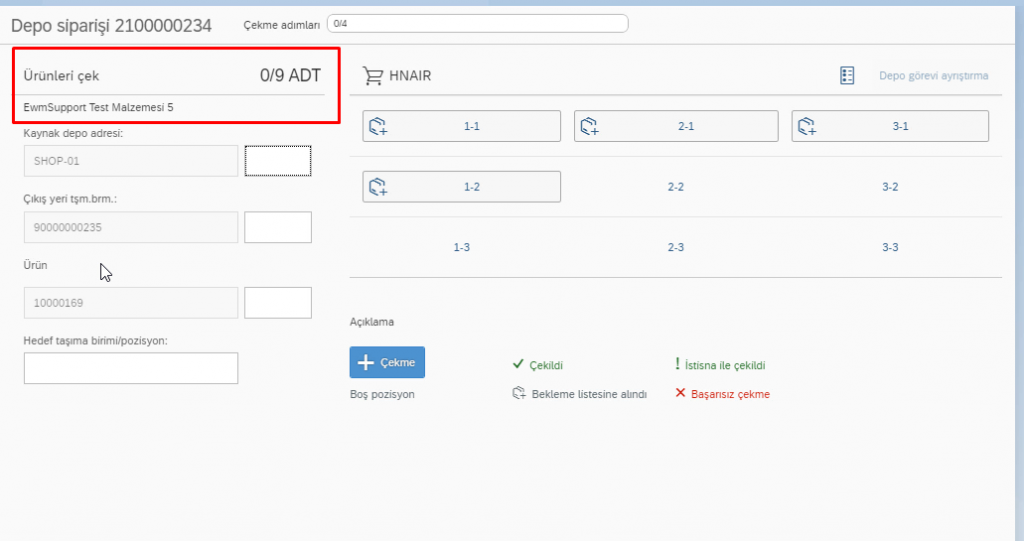Click the waiting-list icon in position 2-1
This screenshot has height=541, width=1024.
590,126
